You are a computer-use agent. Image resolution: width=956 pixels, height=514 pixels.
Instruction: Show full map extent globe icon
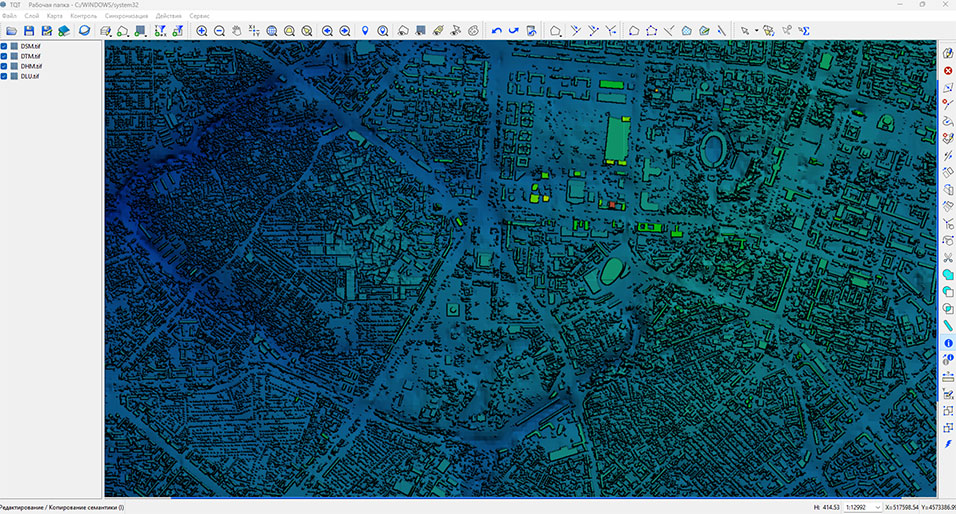pyautogui.click(x=272, y=30)
